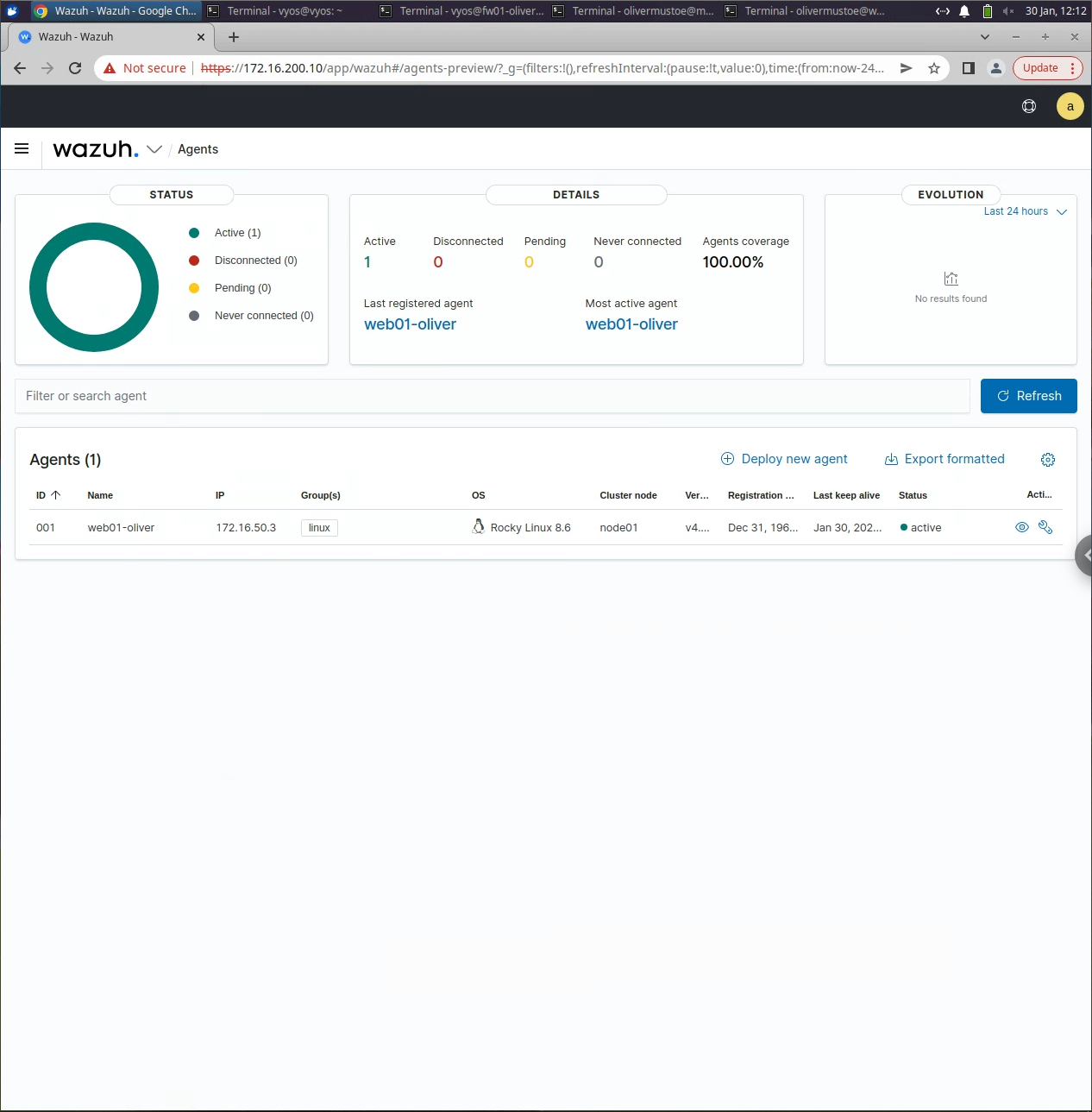Switch to Terminal - olivermustoe@m... taskbar window

634,11
